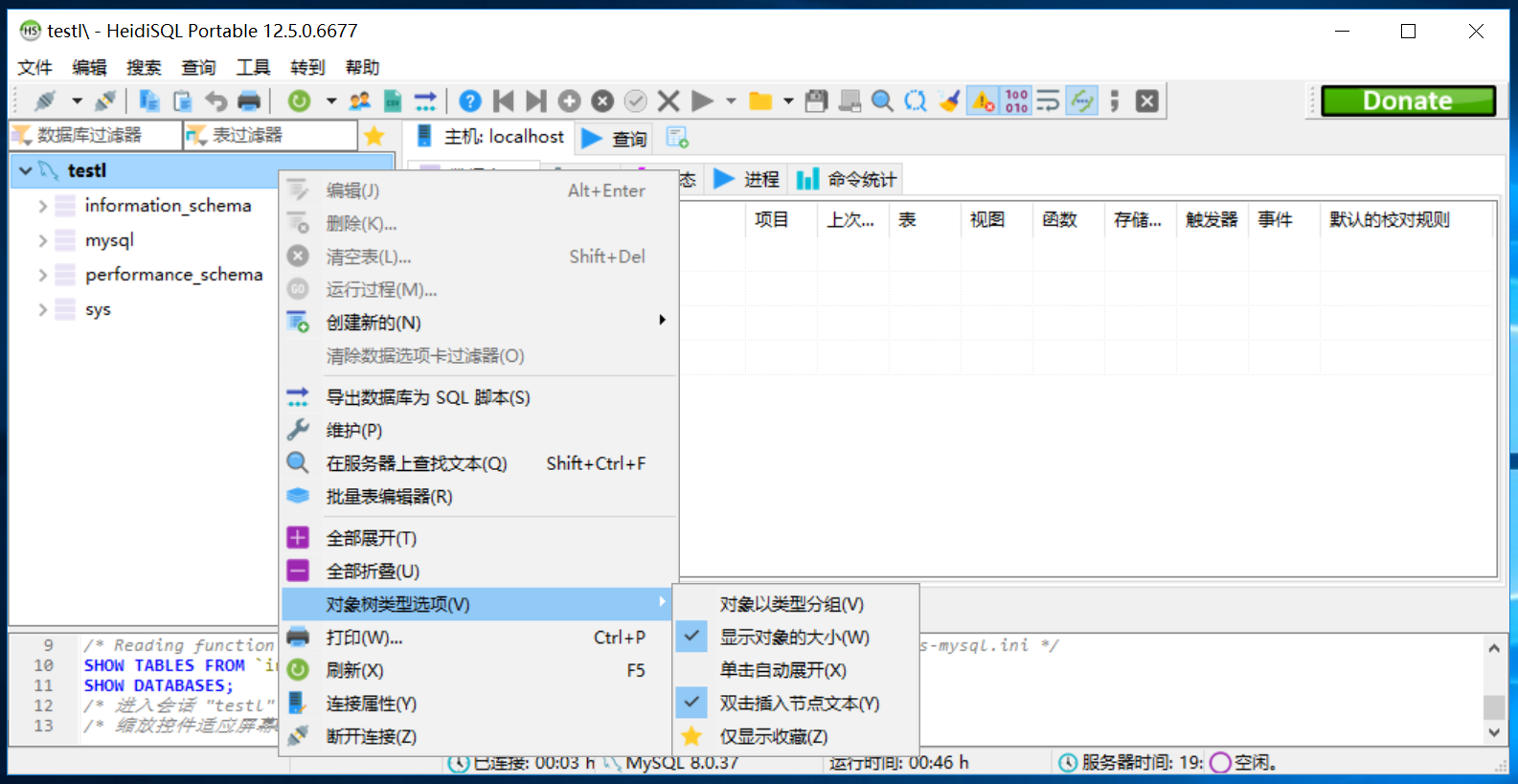Viewport: 1518px width, 784px height.
Task: Select 导出数据库为 SQL 脚本(S) context menu entry
Action: coord(479,397)
